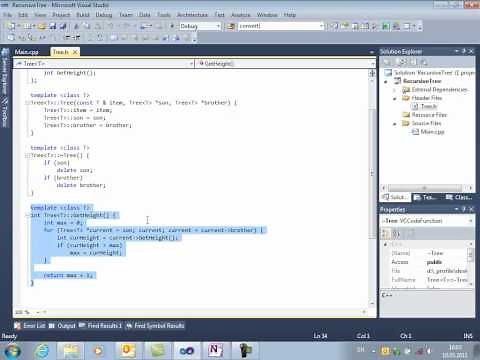Select the Resource Files folder
The width and height of the screenshot is (480, 360).
tap(429, 115)
